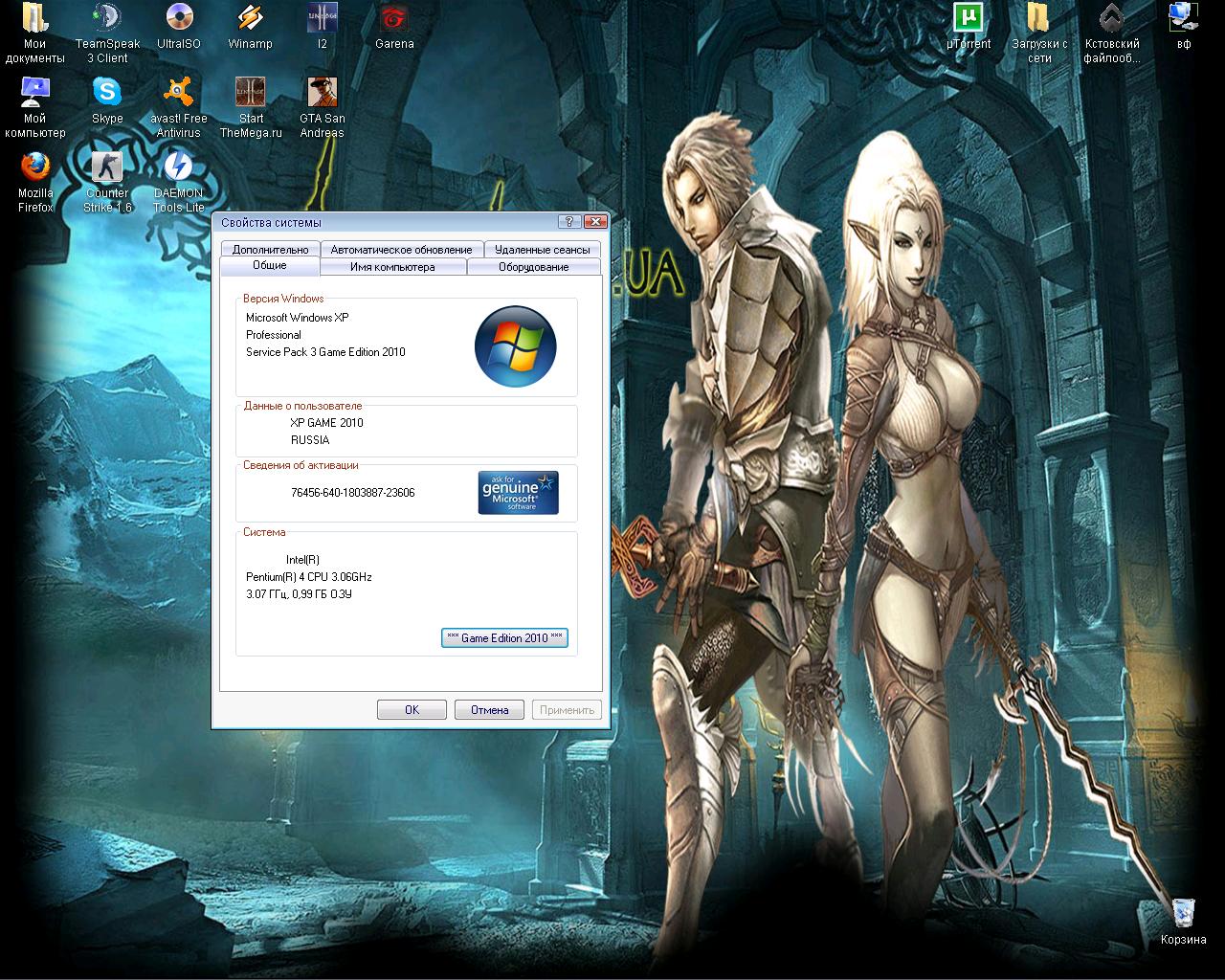Select the Winamp desktop icon
Image resolution: width=1225 pixels, height=980 pixels.
(x=251, y=27)
